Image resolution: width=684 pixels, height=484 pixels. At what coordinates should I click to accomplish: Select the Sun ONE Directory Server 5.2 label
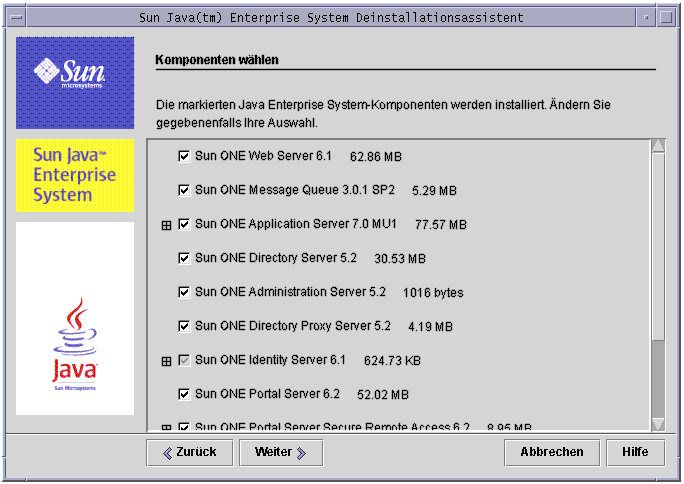pos(276,258)
